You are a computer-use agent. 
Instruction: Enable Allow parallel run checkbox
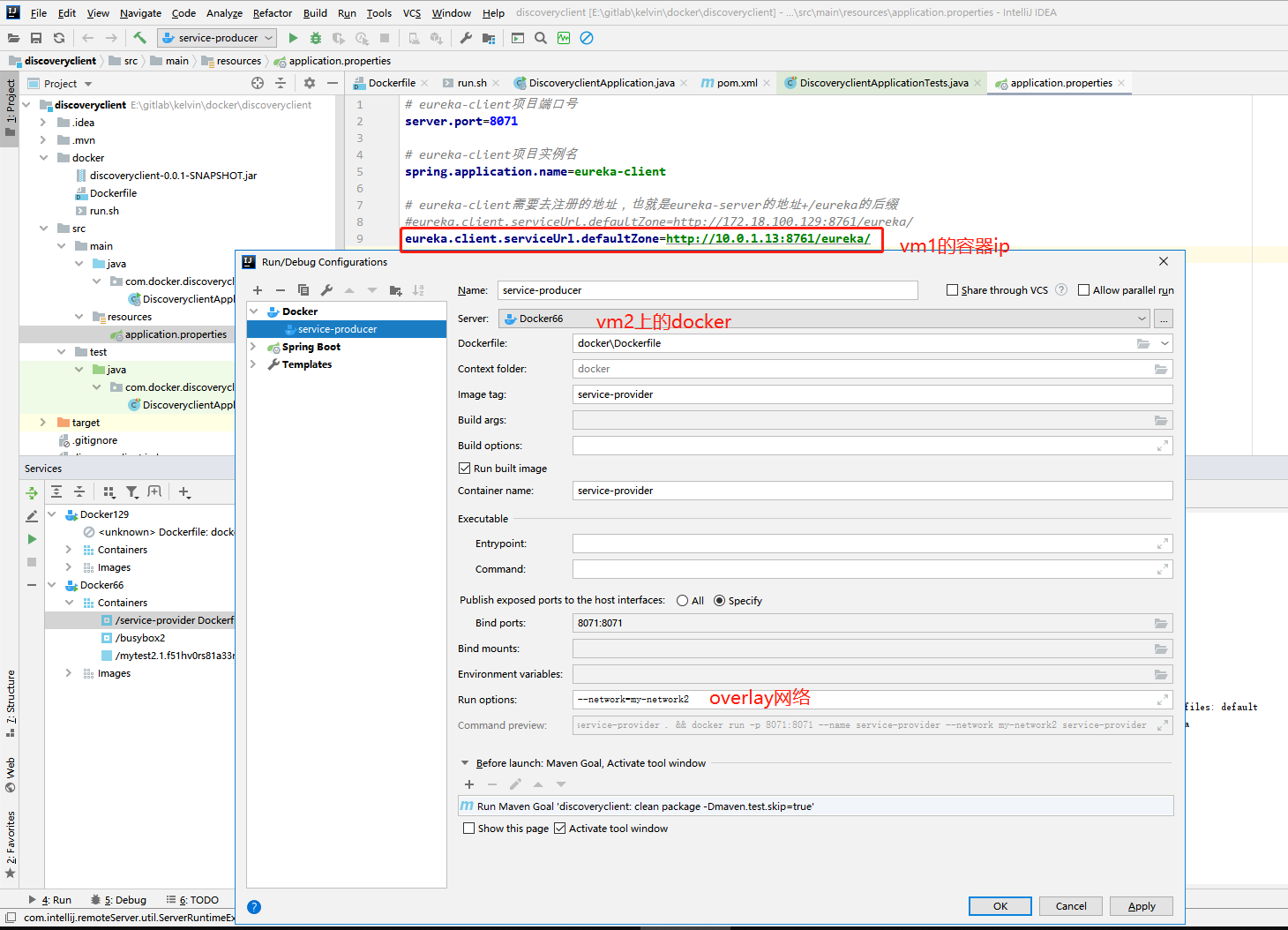point(1083,290)
